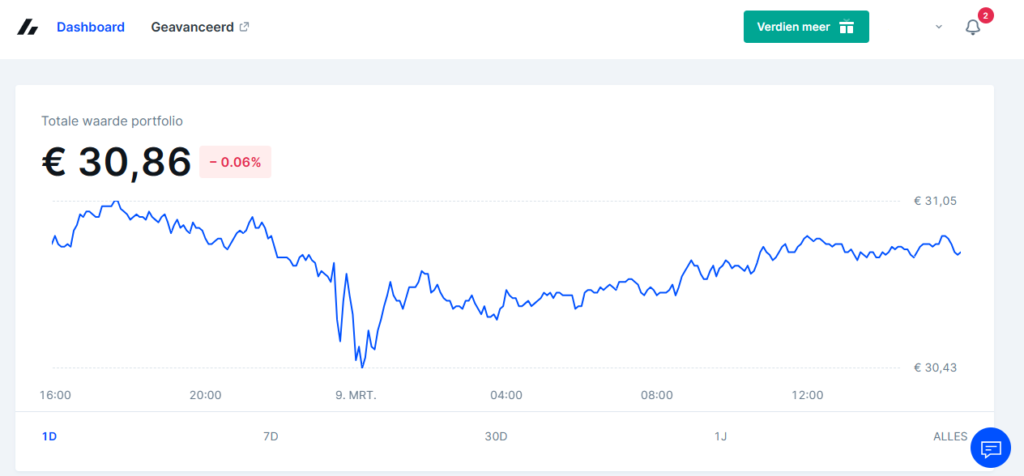
Task: Select the 1D chart time range
Action: coord(49,436)
